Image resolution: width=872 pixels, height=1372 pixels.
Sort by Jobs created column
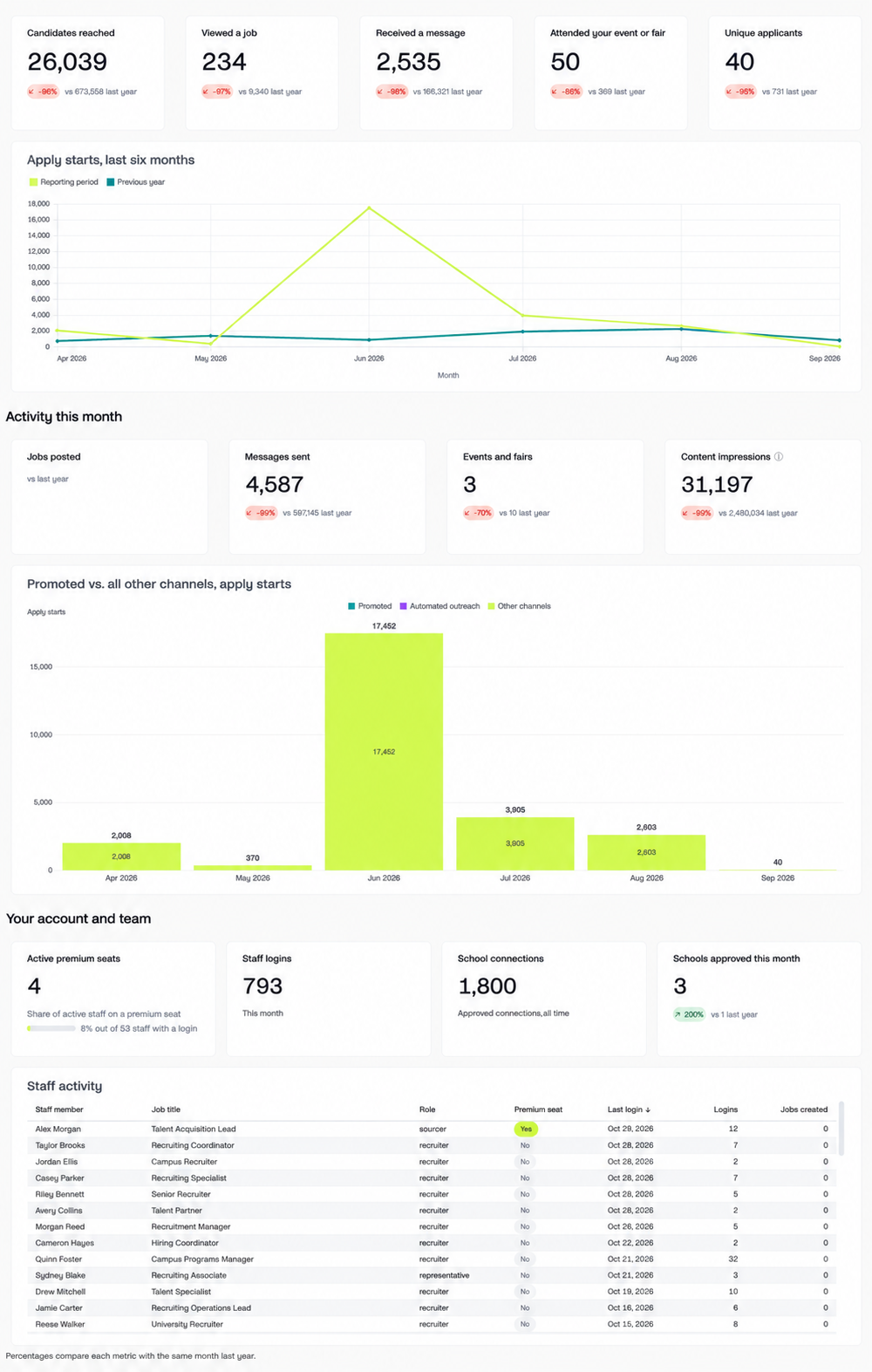click(x=804, y=1109)
